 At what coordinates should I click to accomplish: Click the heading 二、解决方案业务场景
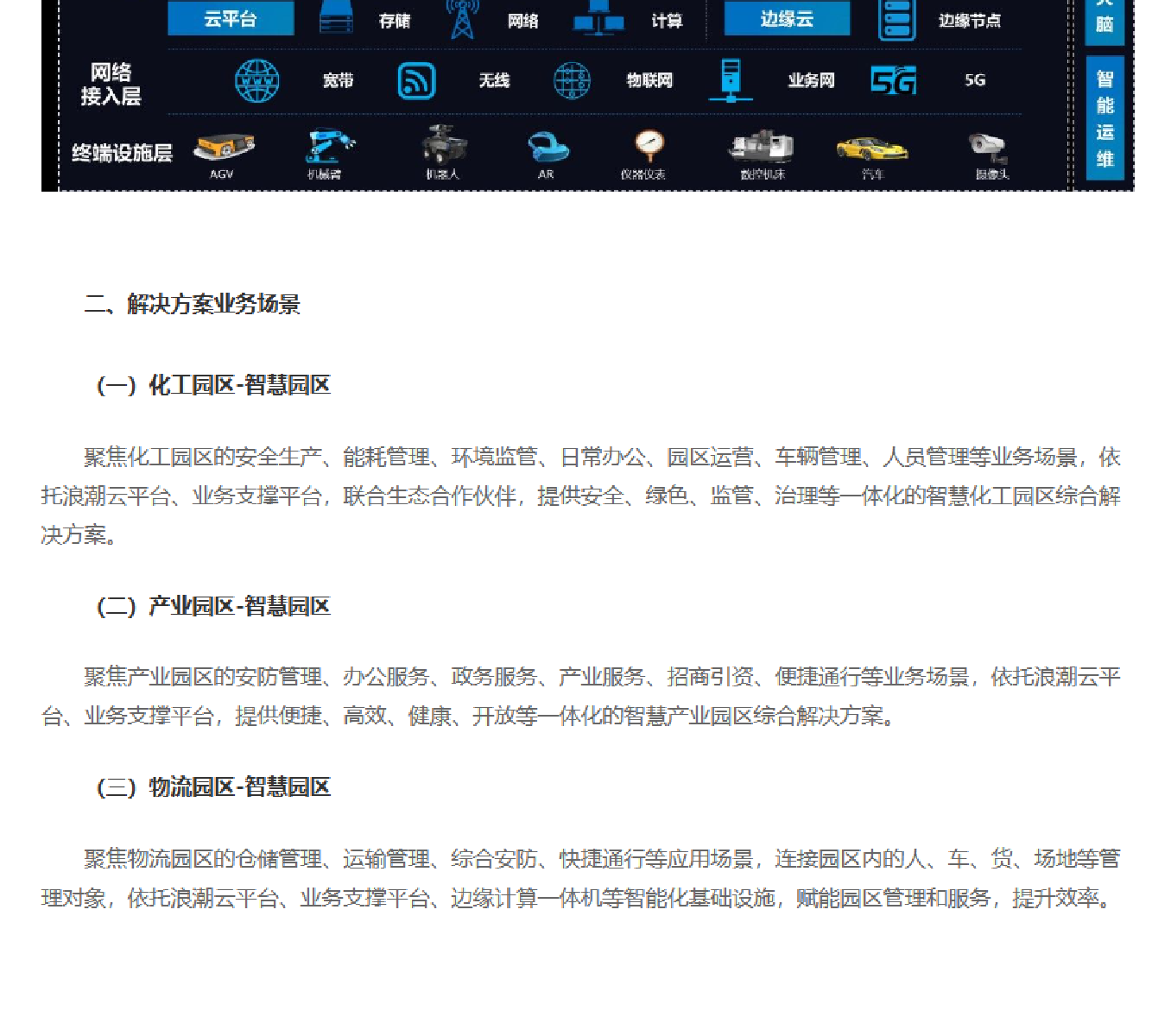pyautogui.click(x=192, y=304)
